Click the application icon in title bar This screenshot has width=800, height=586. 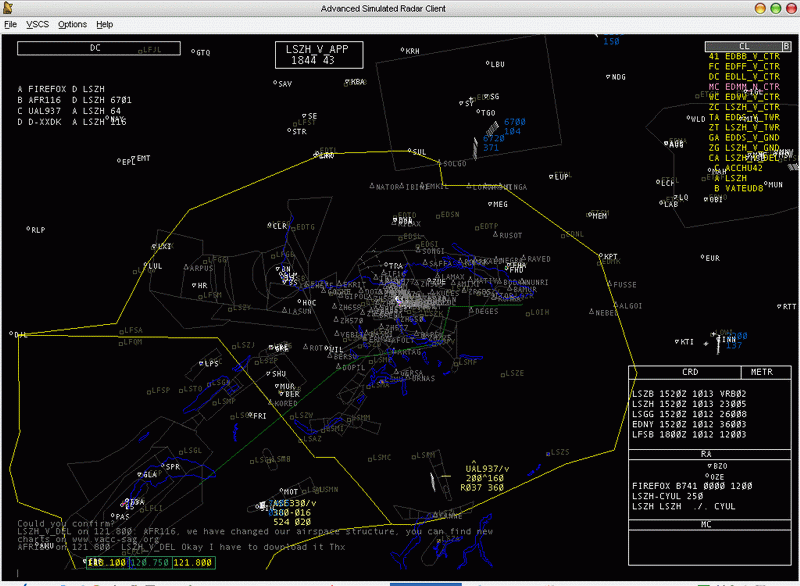click(11, 8)
